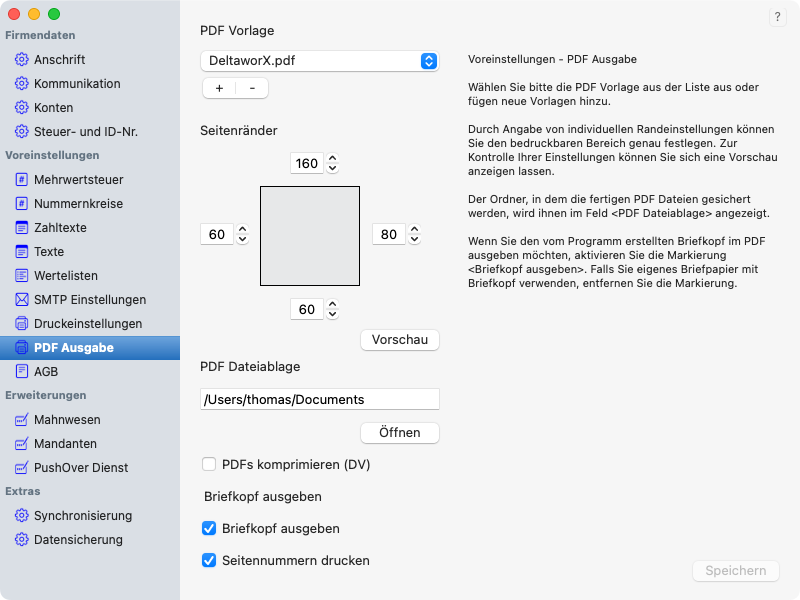The image size is (800, 600).
Task: Click the SMTP Einstellungen envelope icon
Action: 21,300
